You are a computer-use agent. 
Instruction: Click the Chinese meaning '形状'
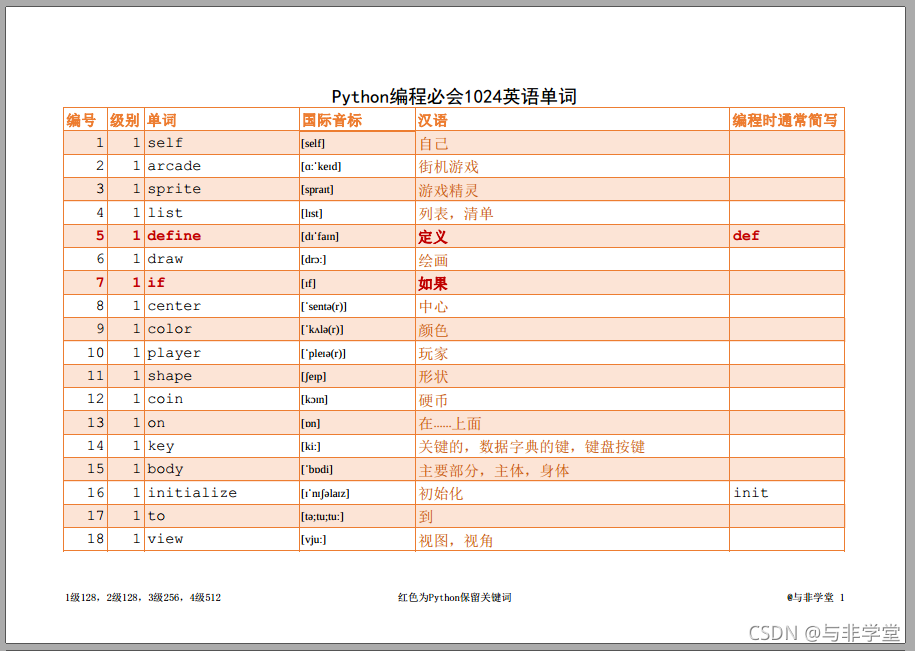point(434,377)
